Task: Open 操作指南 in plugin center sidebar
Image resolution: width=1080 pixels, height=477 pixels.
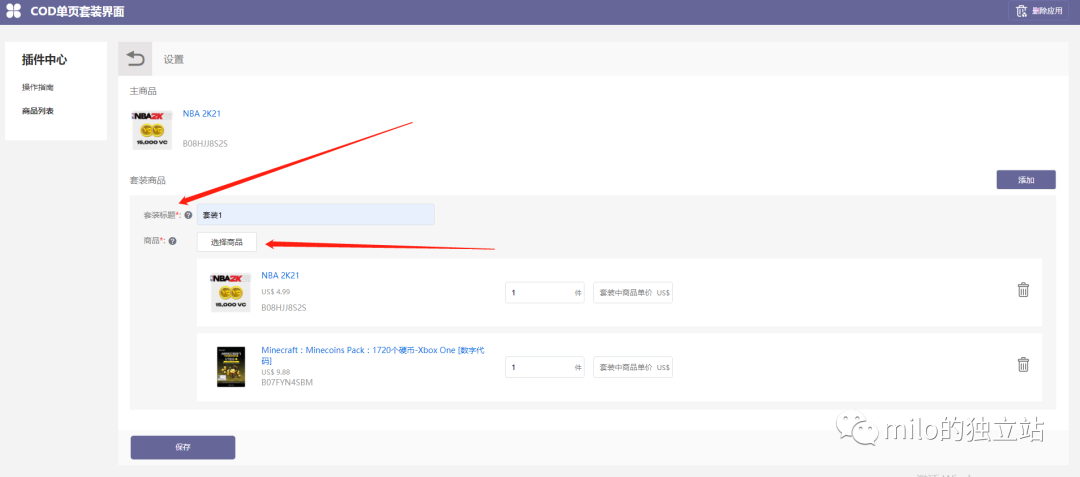Action: click(38, 87)
